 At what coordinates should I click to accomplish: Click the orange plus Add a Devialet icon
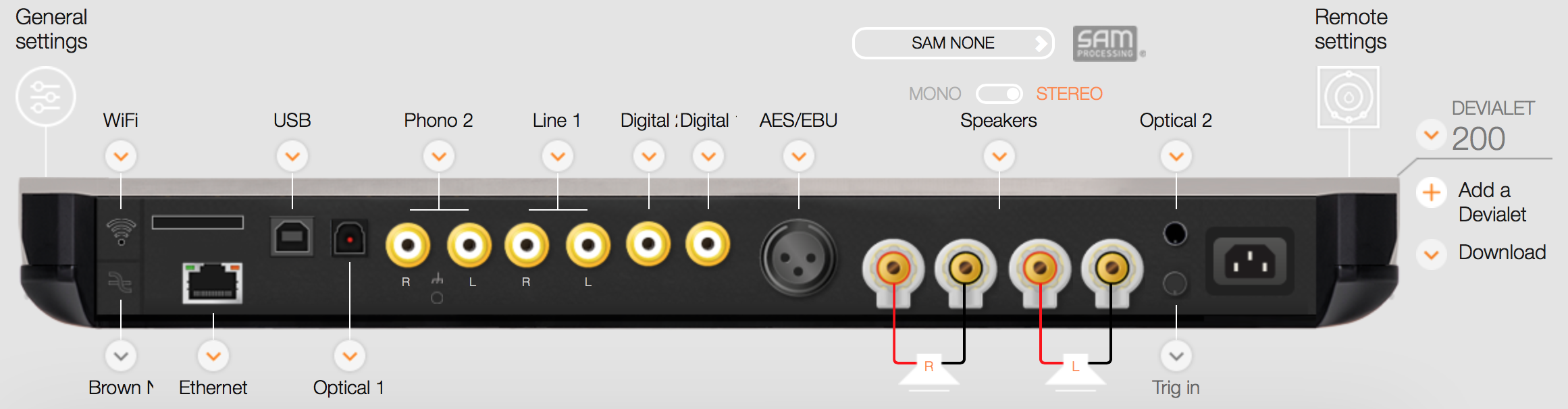point(1431,192)
